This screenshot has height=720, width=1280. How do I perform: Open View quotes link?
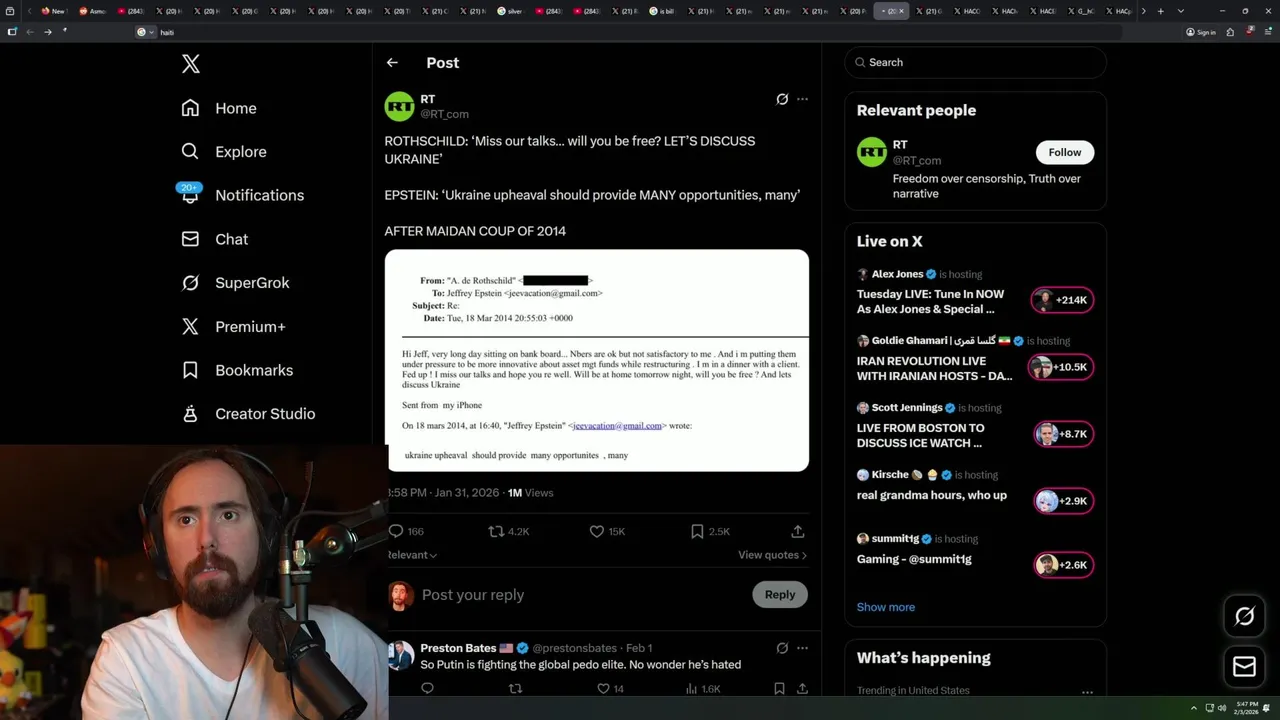coord(772,555)
